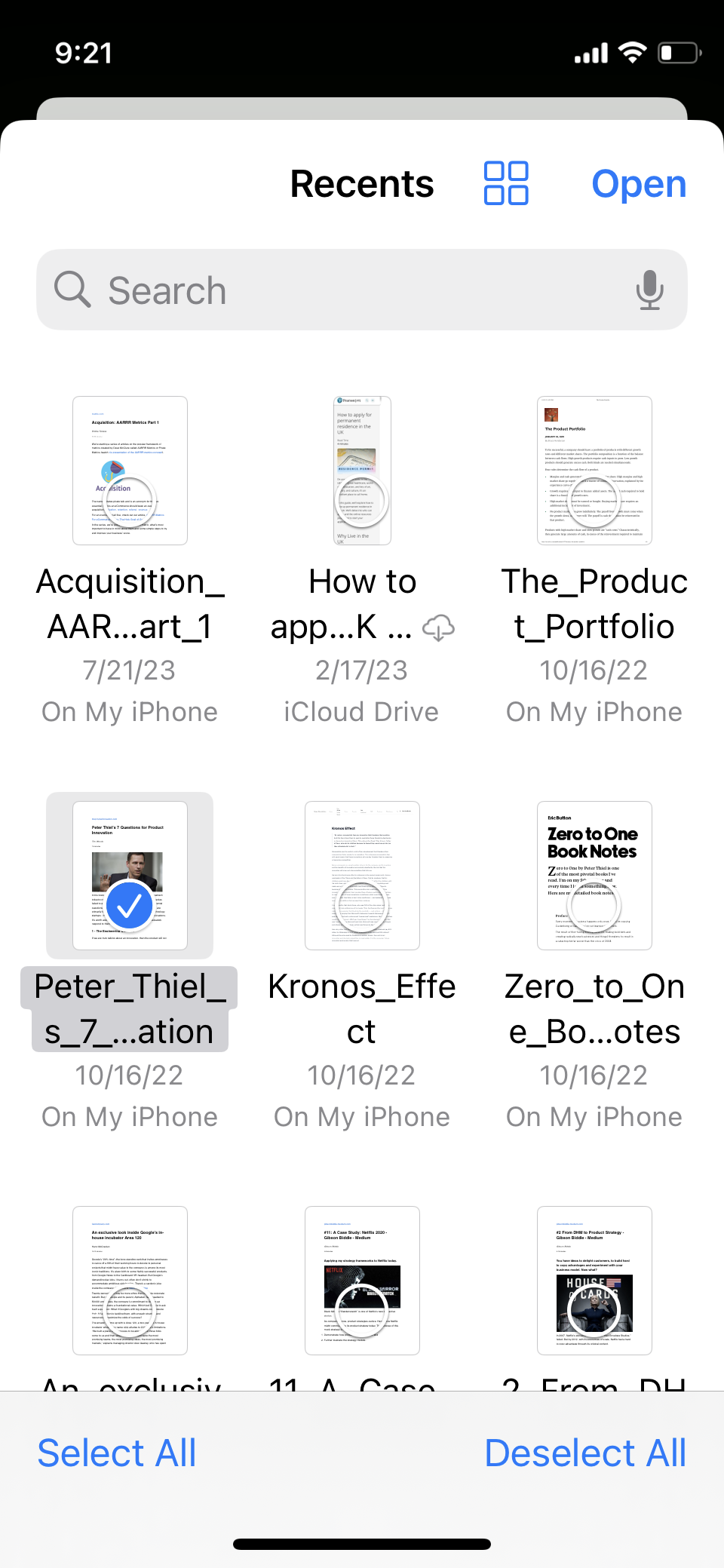724x1568 pixels.
Task: Tap the search magnifier icon
Action: [72, 290]
